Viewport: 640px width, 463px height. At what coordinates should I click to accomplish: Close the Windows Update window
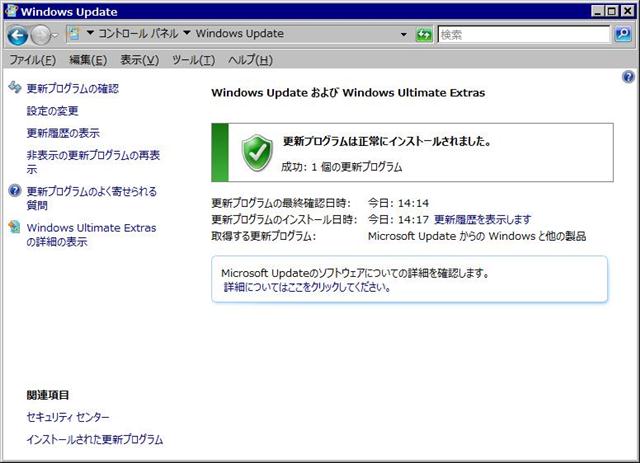[x=627, y=11]
